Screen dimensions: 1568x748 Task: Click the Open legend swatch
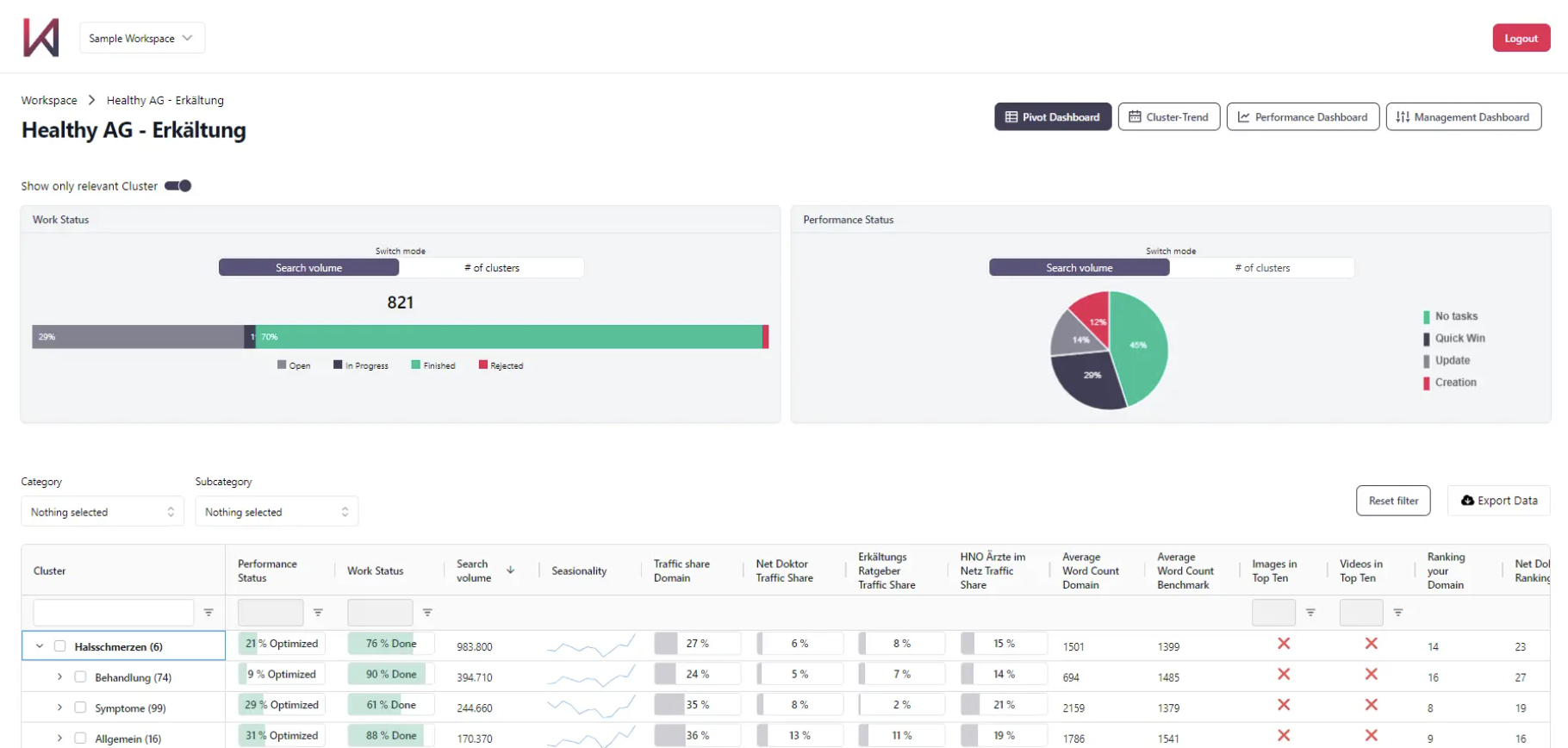coord(282,365)
